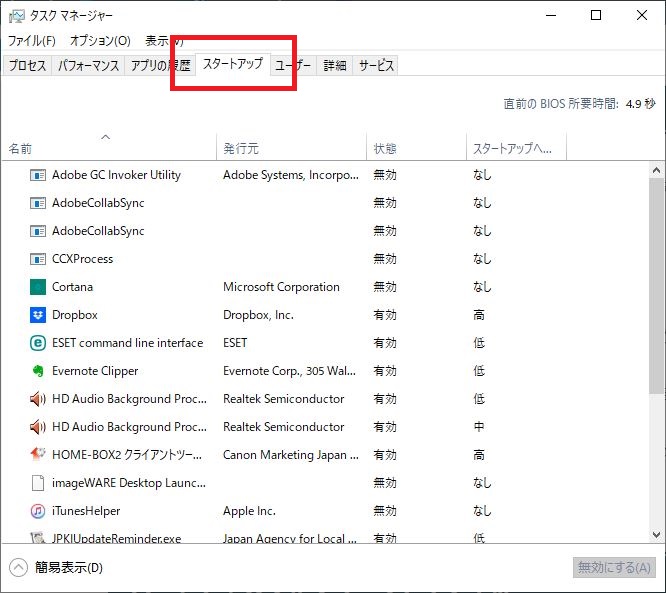Image resolution: width=666 pixels, height=593 pixels.
Task: Click the Adobe GC Invoker Utility icon
Action: coord(38,175)
